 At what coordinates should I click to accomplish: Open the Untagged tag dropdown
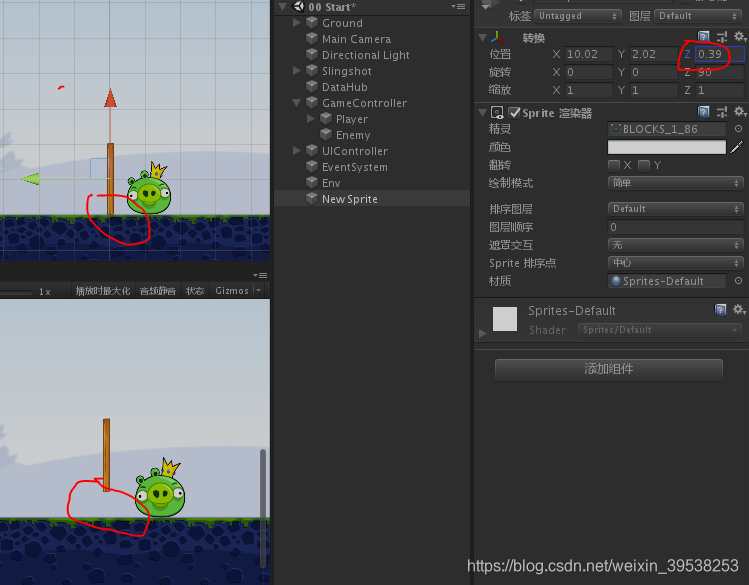(578, 16)
